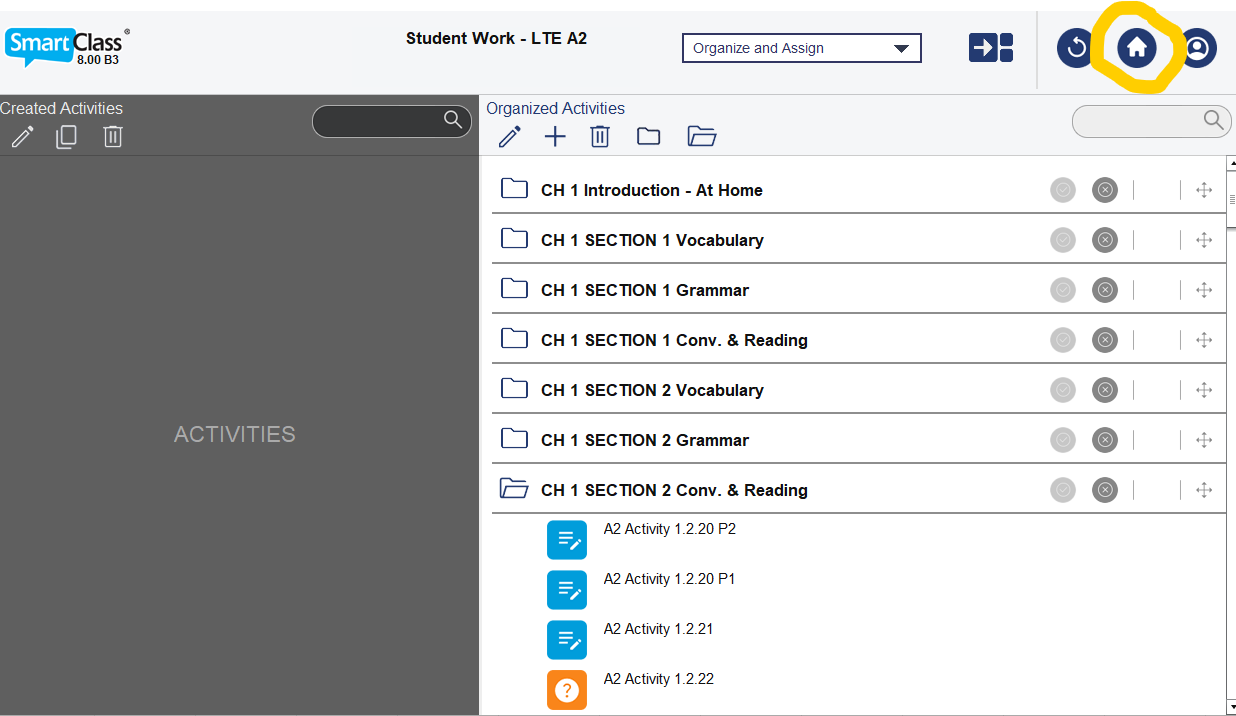Expand CH 1 SECTION 1 Grammar folder
Viewport: 1236px width, 716px height.
point(514,288)
